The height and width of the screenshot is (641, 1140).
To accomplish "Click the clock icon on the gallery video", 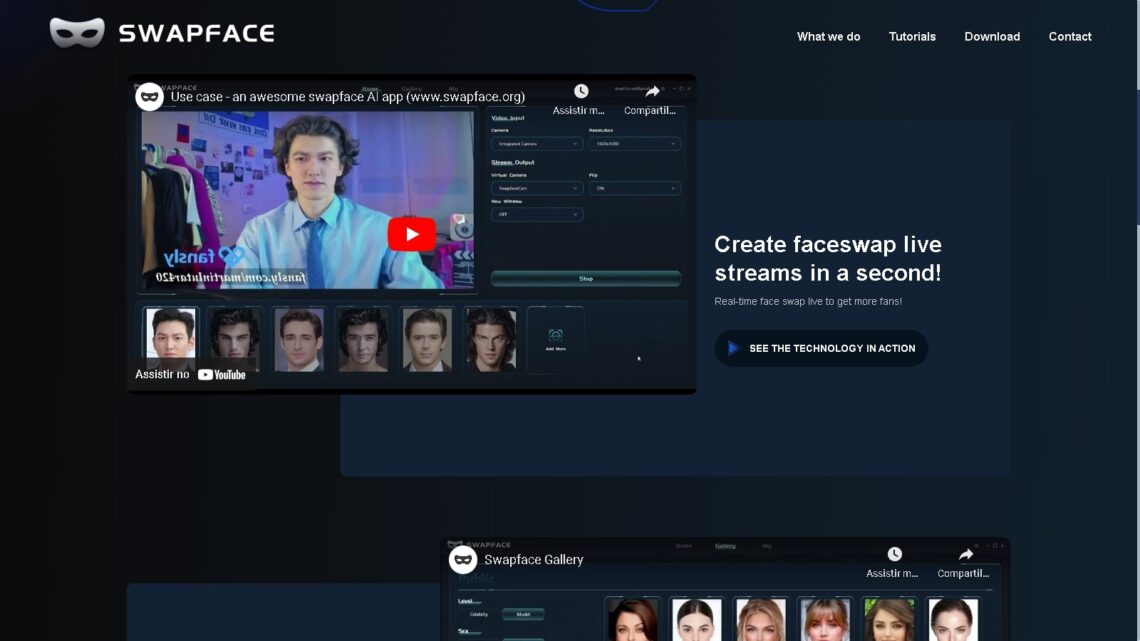I will click(893, 552).
